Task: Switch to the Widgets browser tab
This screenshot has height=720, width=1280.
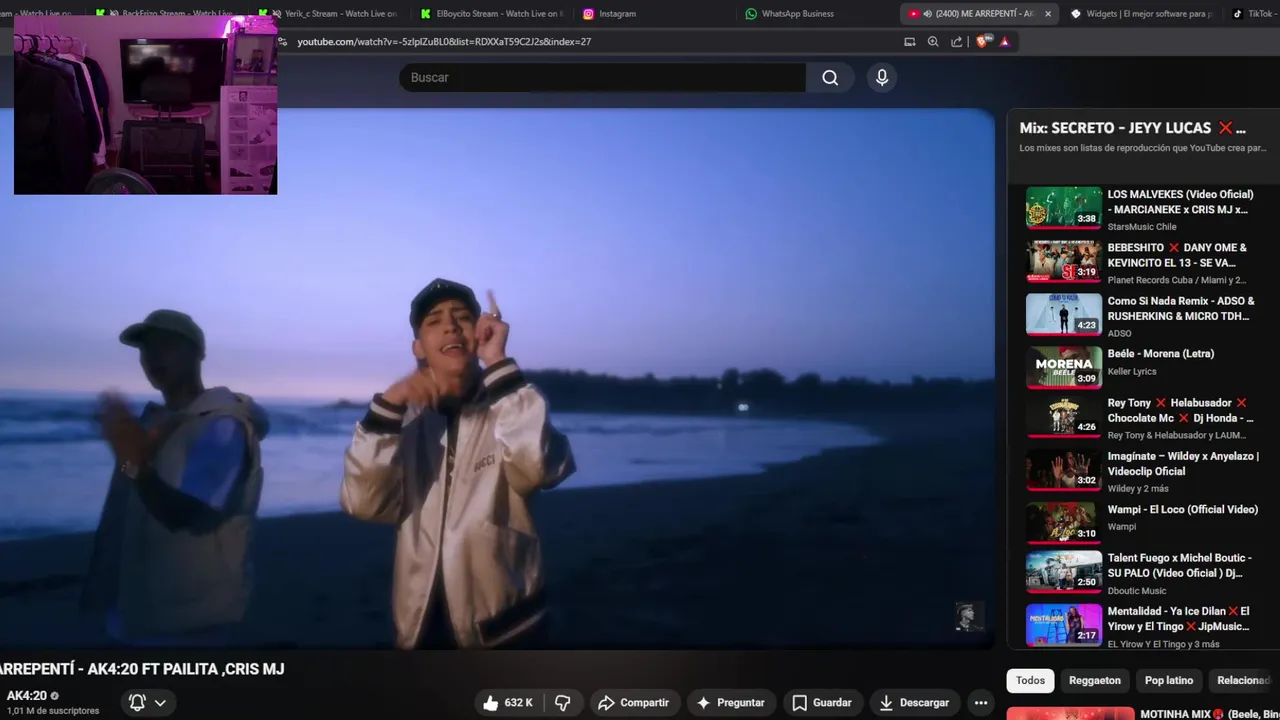Action: click(1141, 14)
